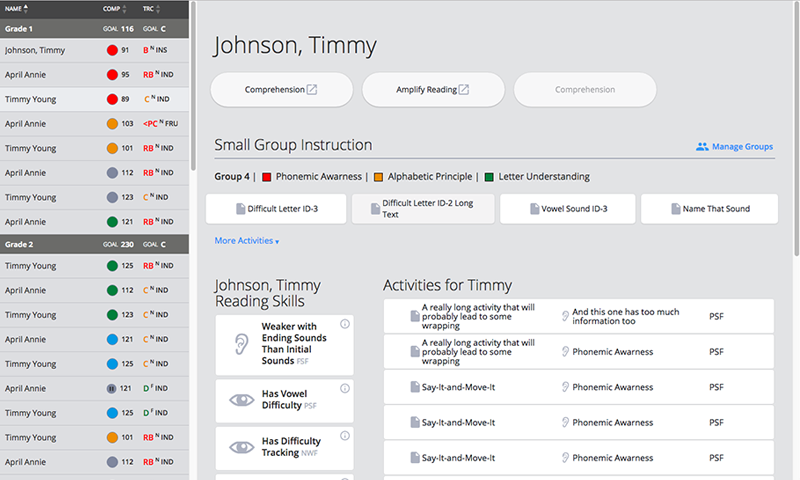Click the paused grey dot beside April Annie D IND
The width and height of the screenshot is (800, 480).
pos(111,388)
